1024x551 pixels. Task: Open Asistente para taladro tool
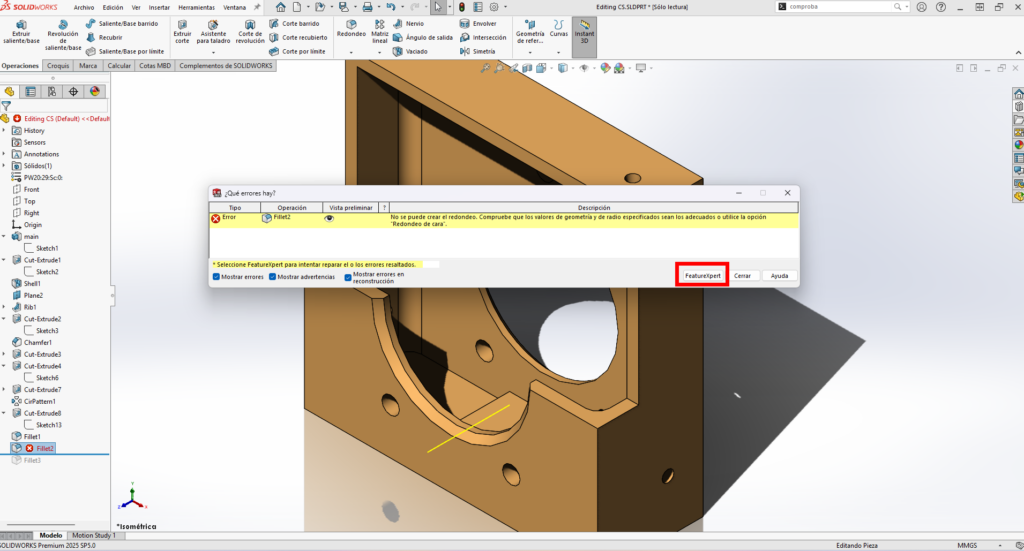coord(213,32)
